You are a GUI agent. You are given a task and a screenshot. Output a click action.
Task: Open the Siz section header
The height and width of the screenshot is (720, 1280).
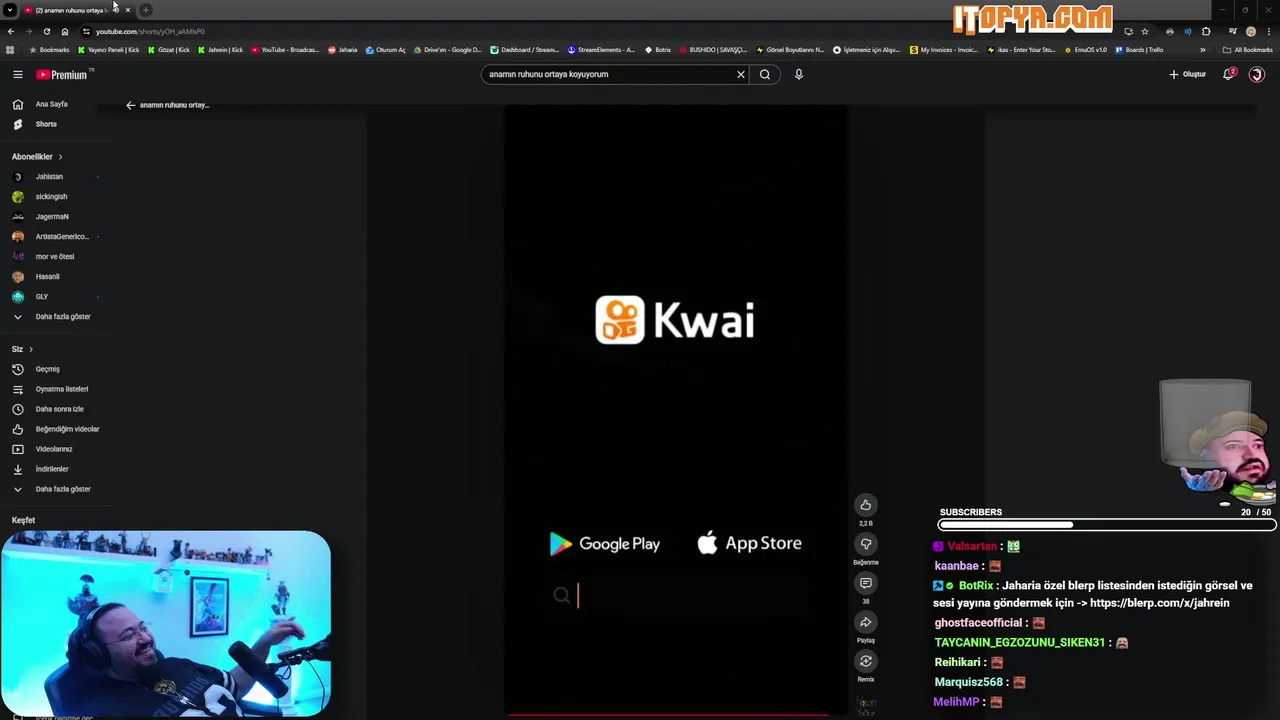pyautogui.click(x=22, y=349)
